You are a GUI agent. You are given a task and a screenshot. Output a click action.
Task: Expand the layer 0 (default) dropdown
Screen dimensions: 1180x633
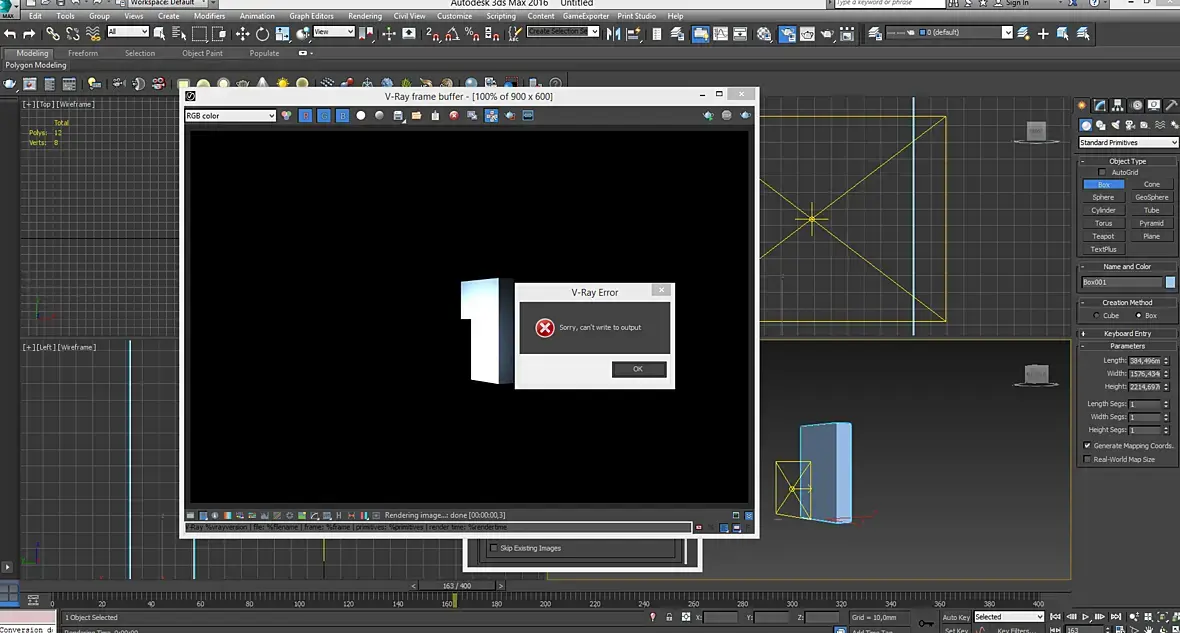pyautogui.click(x=1007, y=33)
